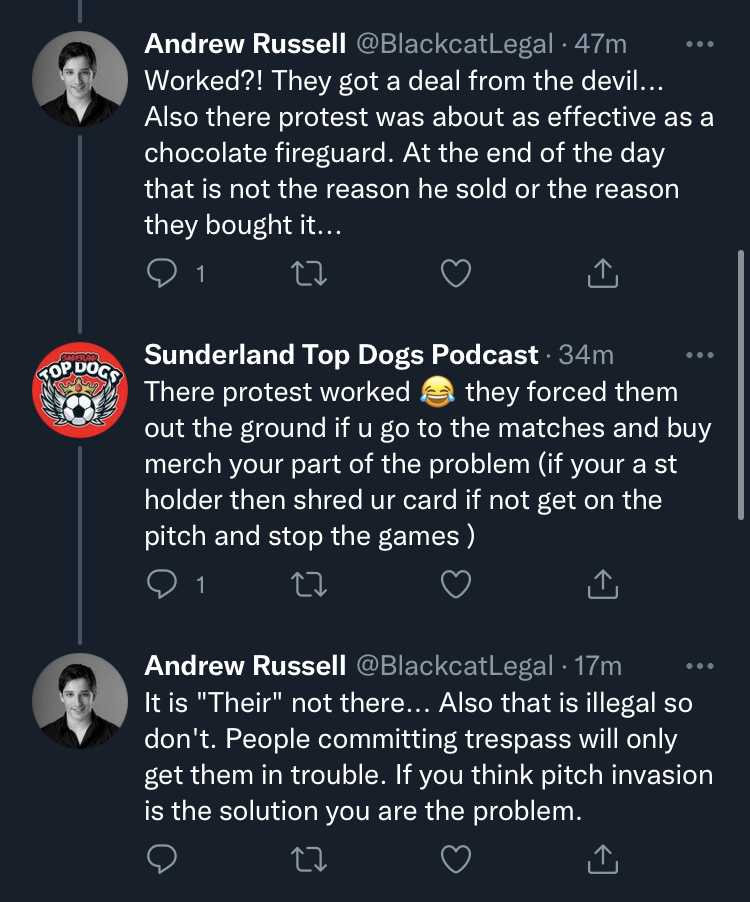750x902 pixels.
Task: Share the Sunderland Top Dogs Podcast tweet
Action: coord(601,584)
